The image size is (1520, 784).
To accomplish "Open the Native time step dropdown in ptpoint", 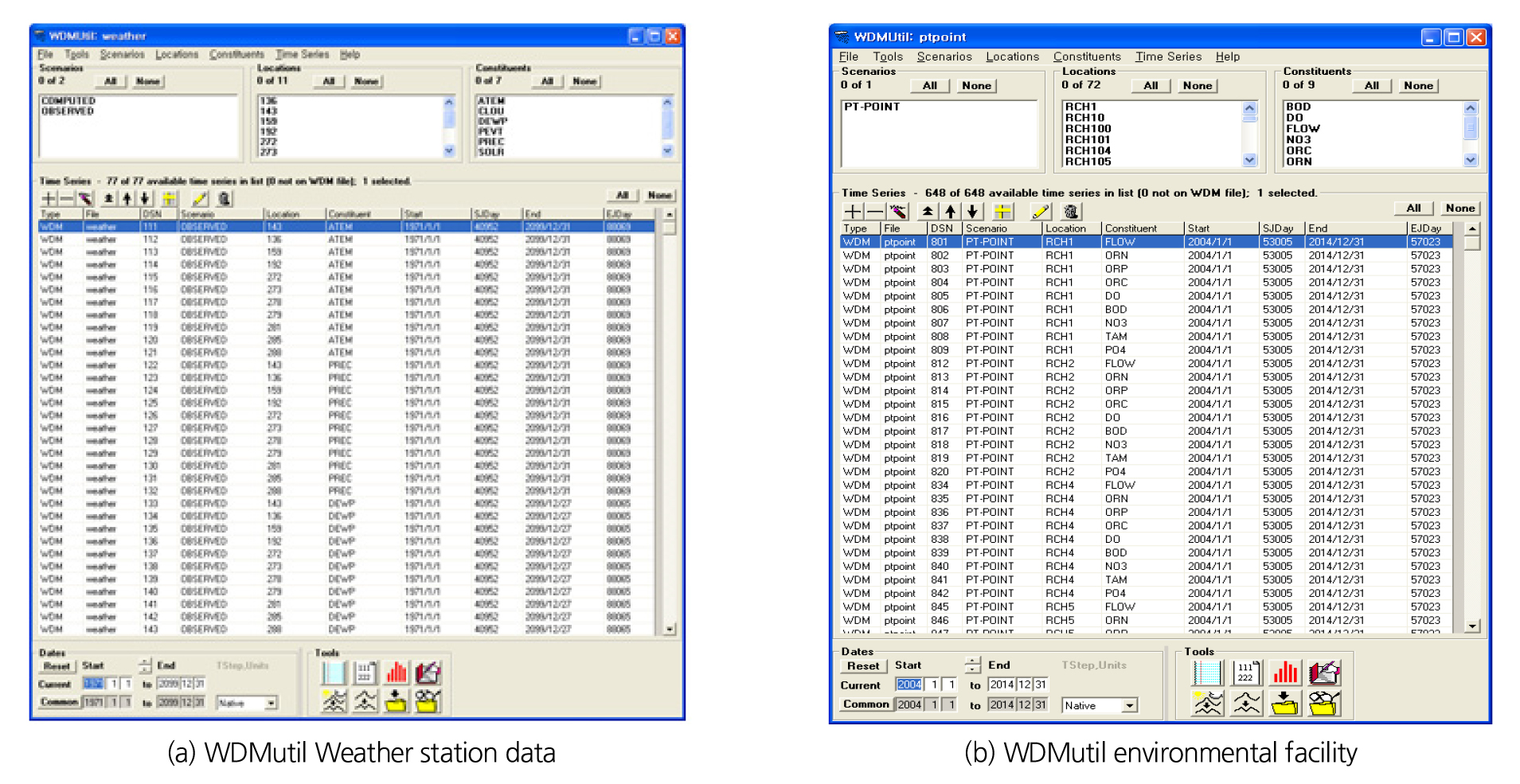I will (x=1129, y=706).
